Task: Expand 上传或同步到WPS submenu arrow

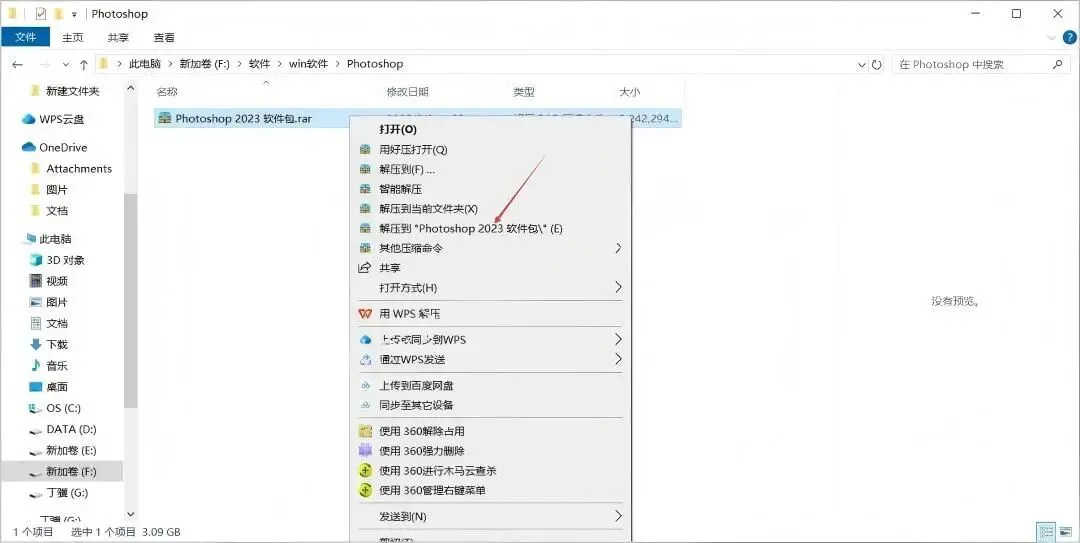Action: point(618,340)
